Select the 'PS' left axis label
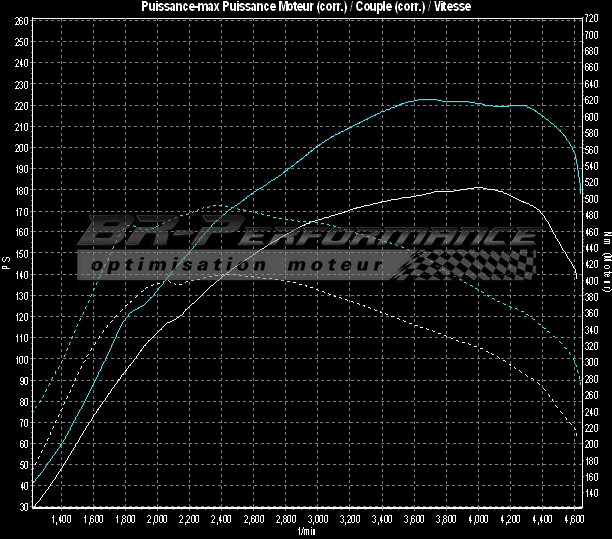Screen dimensions: 612x539 click(x=6, y=264)
